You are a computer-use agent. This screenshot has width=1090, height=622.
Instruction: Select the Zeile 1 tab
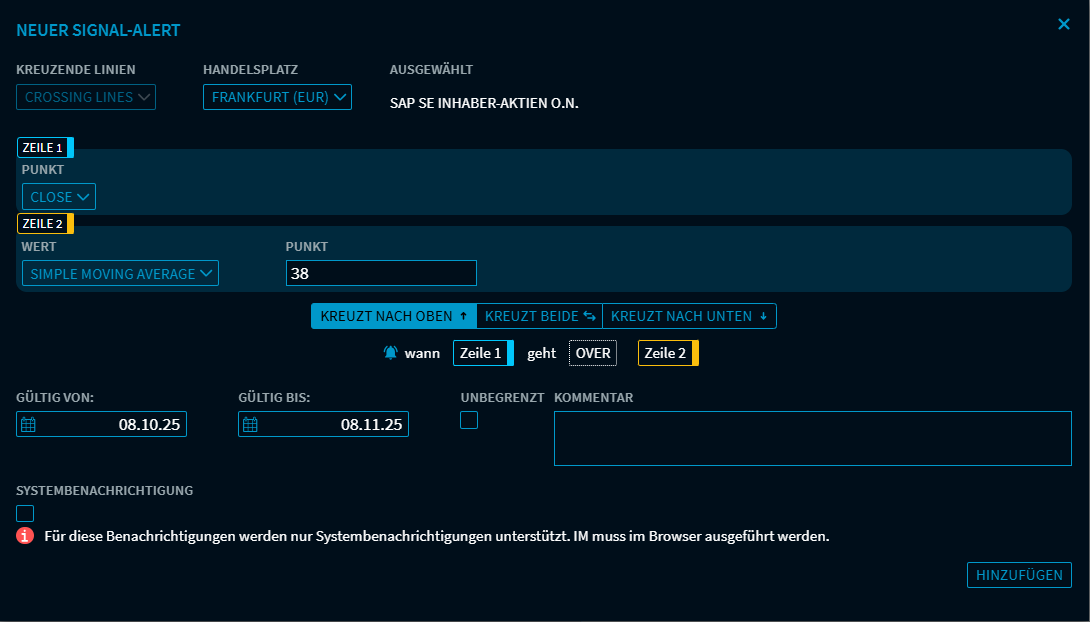pos(45,146)
